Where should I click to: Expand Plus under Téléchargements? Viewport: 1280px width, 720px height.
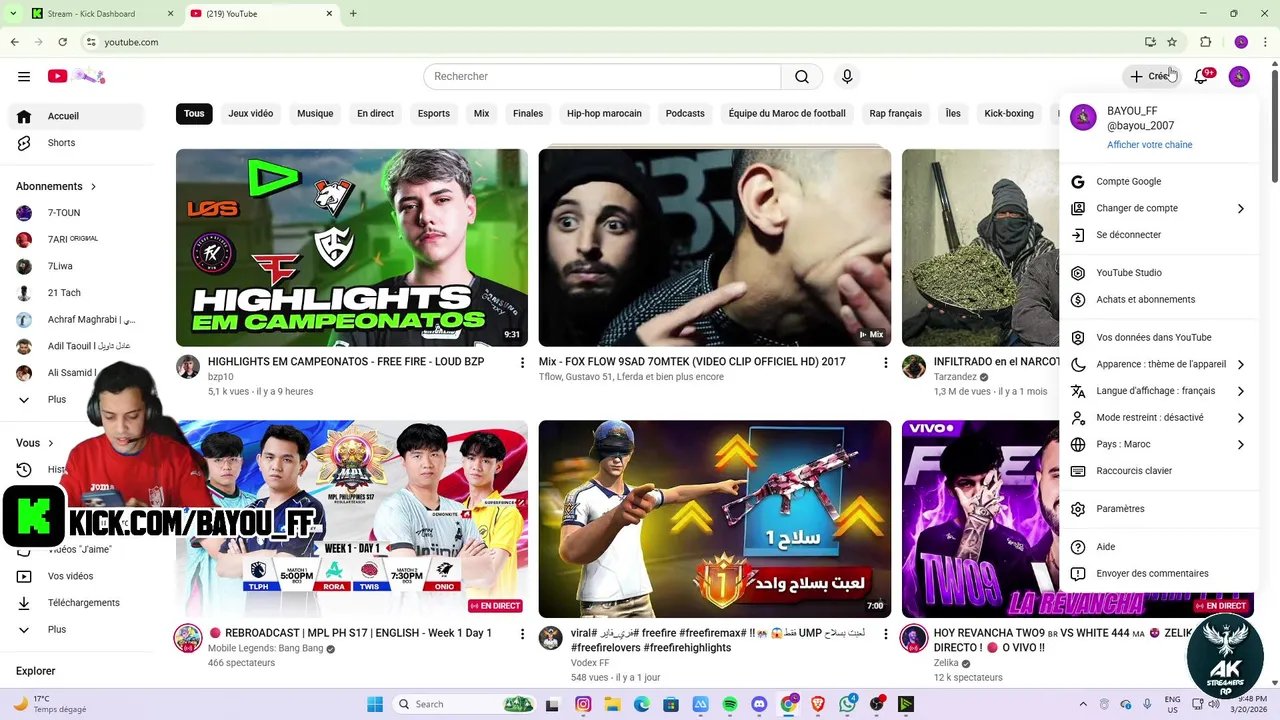pos(76,630)
